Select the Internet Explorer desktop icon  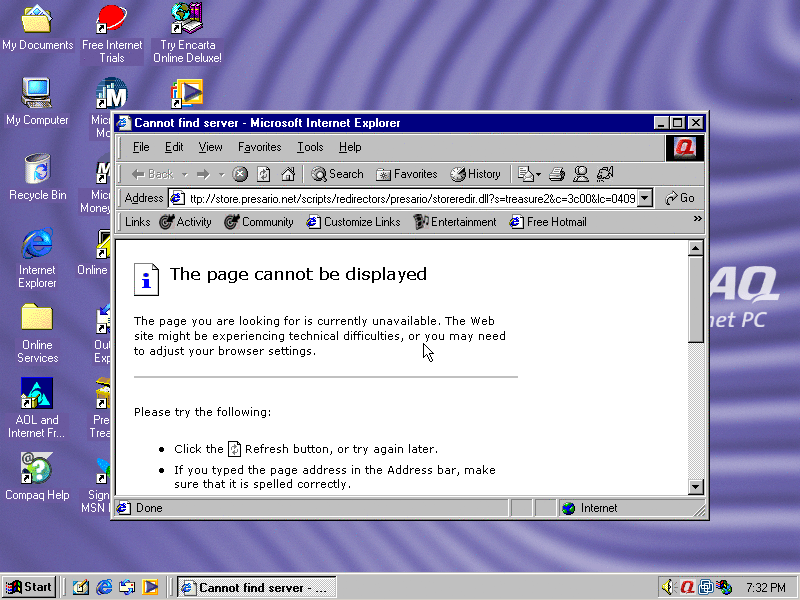tap(37, 258)
